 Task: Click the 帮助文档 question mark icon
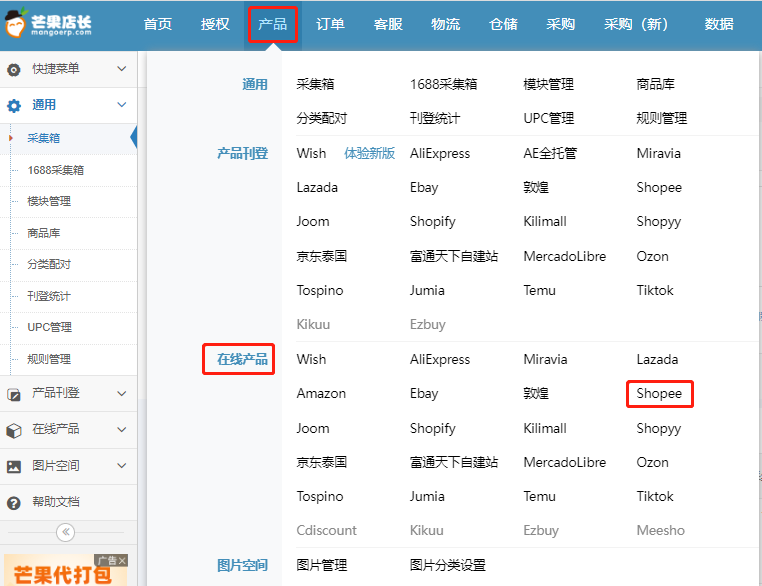14,502
